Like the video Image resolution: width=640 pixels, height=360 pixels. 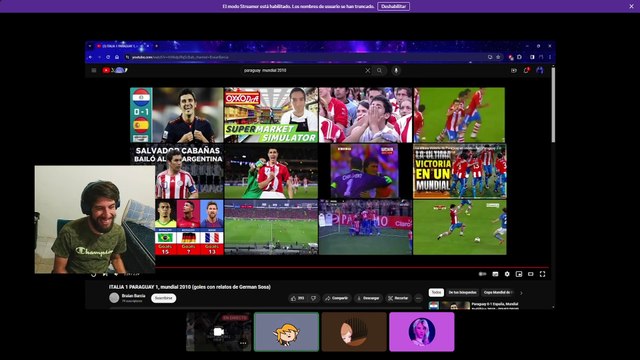298,298
